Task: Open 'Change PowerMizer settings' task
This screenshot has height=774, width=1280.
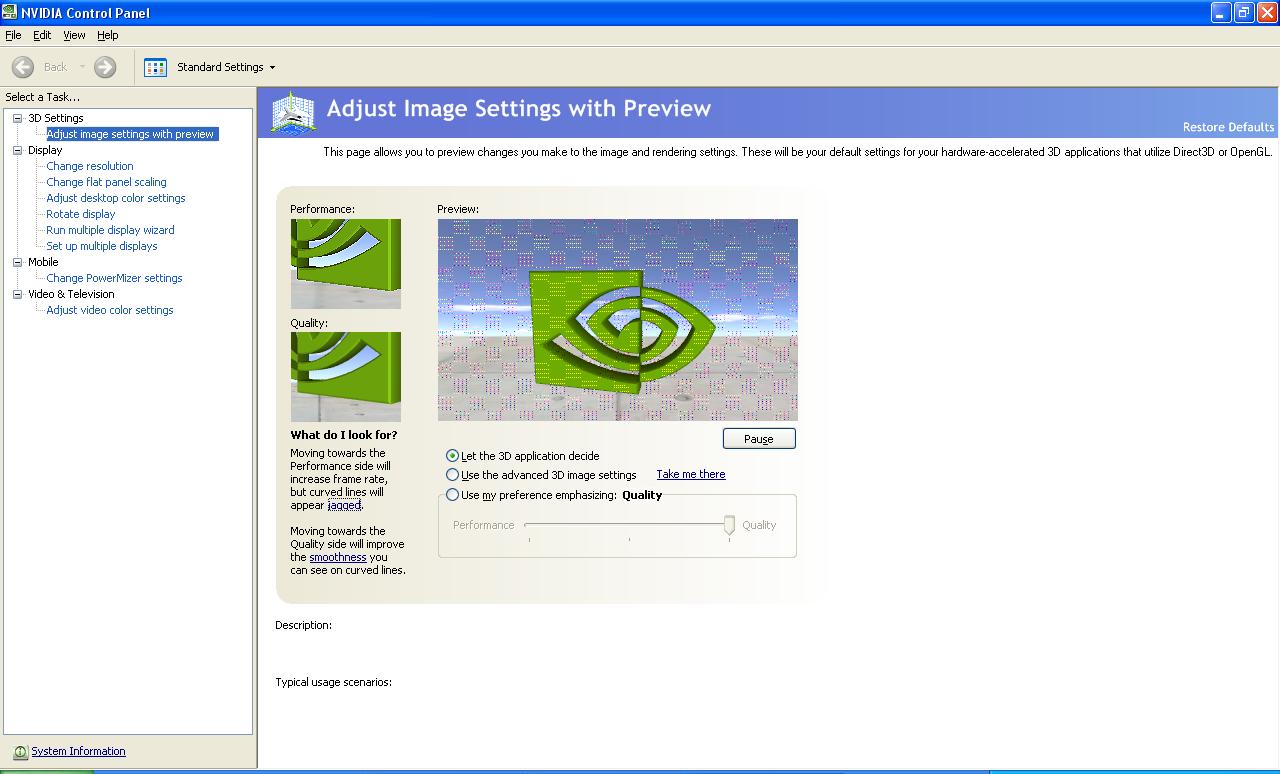Action: (x=114, y=278)
